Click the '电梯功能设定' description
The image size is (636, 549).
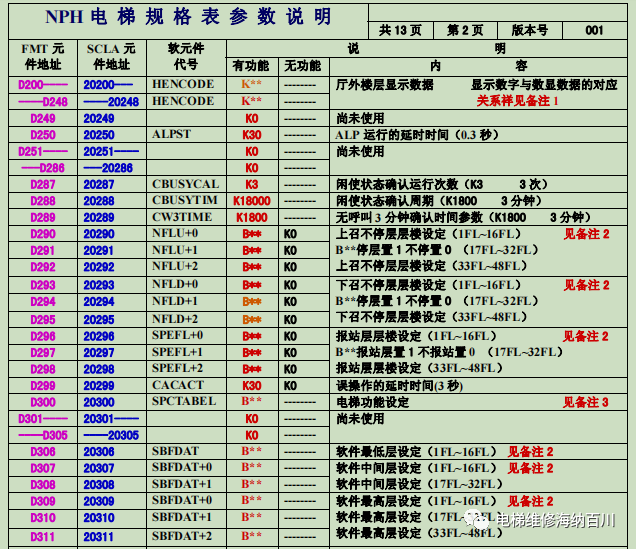coord(372,402)
